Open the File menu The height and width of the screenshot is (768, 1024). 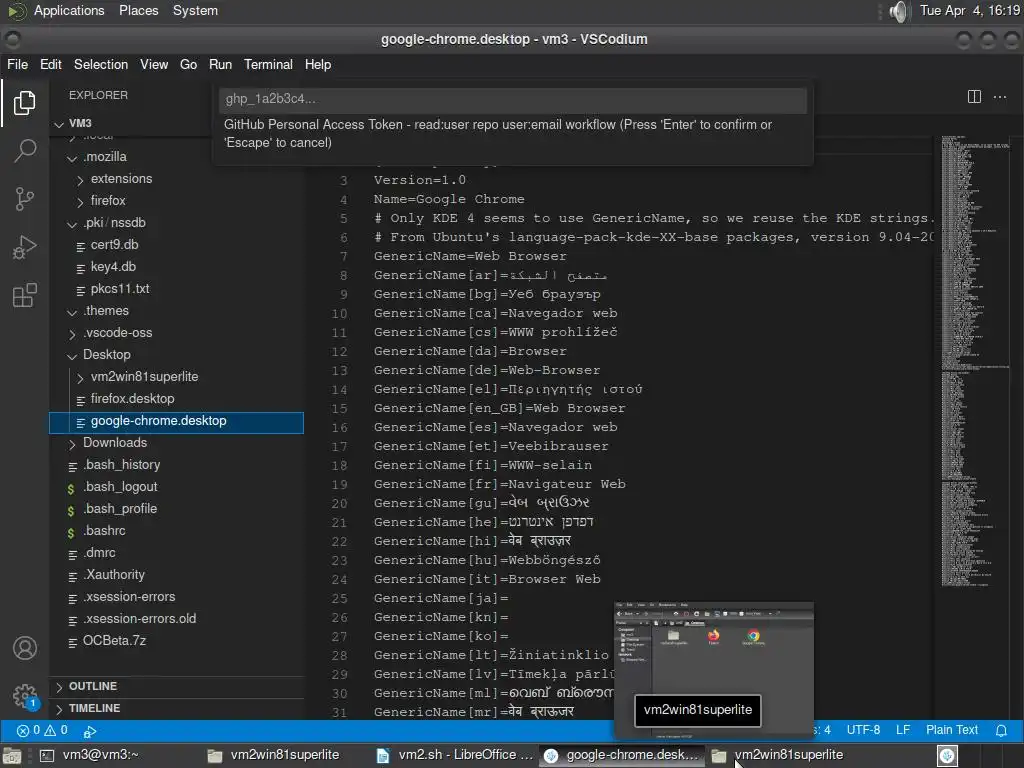coord(17,64)
